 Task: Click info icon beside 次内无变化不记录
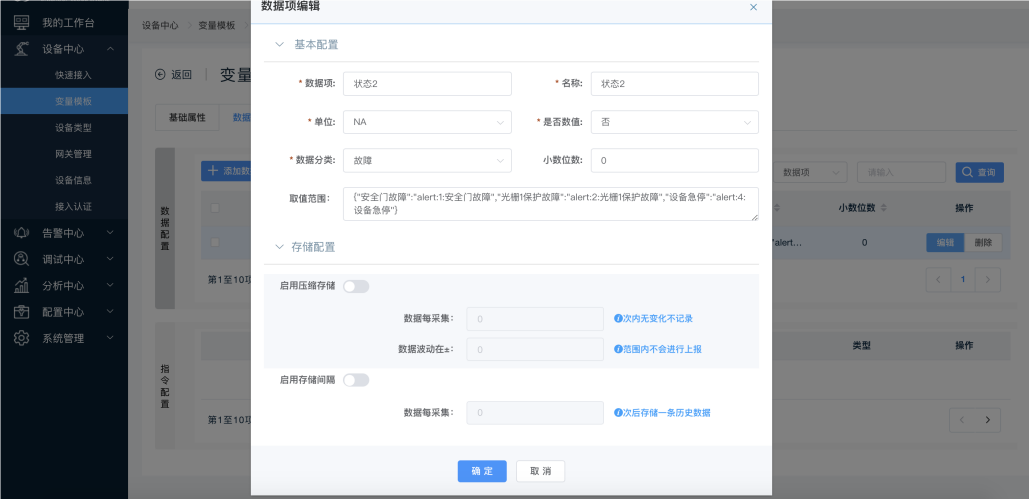(618, 319)
